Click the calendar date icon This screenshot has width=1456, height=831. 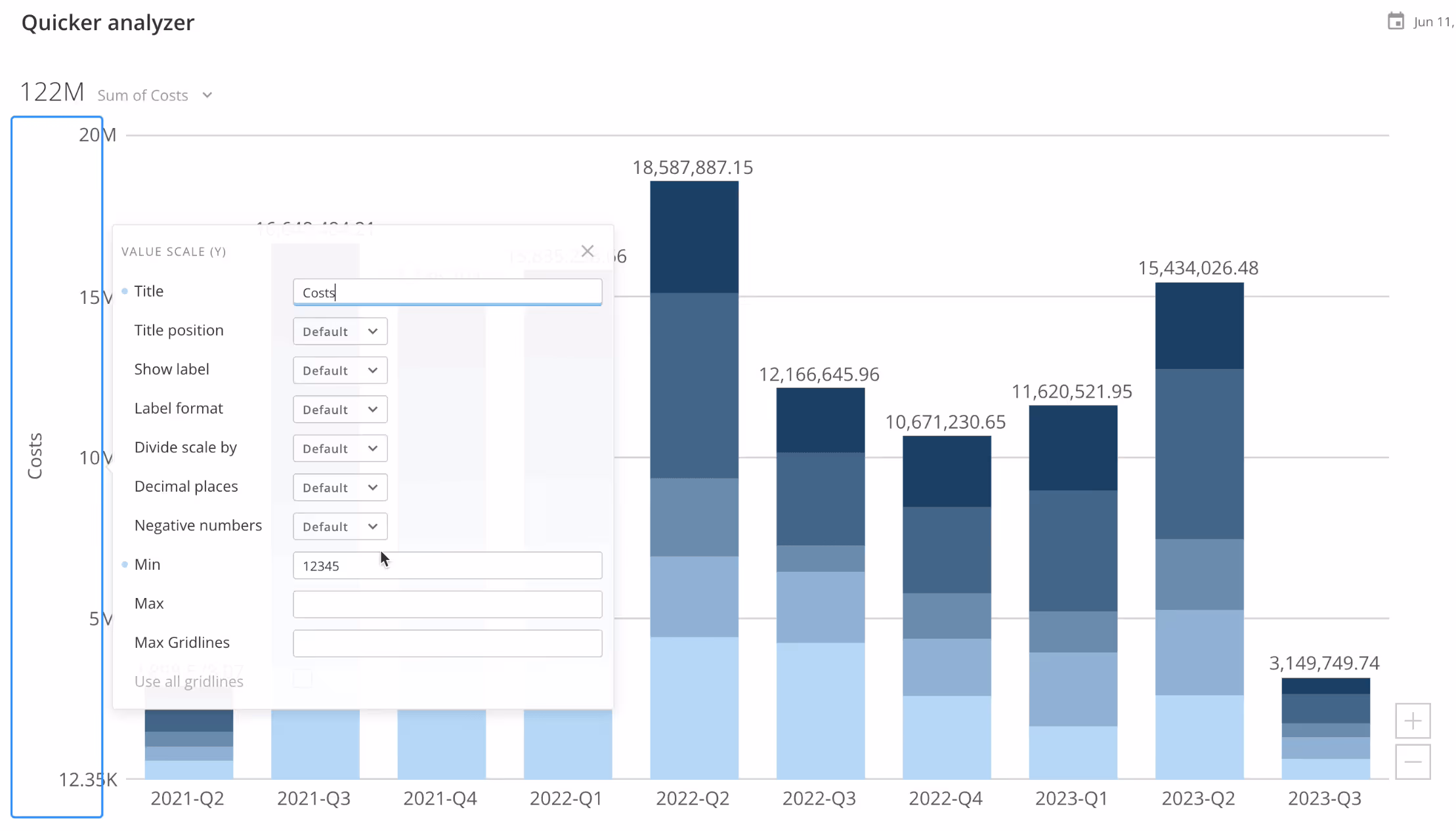coord(1395,22)
